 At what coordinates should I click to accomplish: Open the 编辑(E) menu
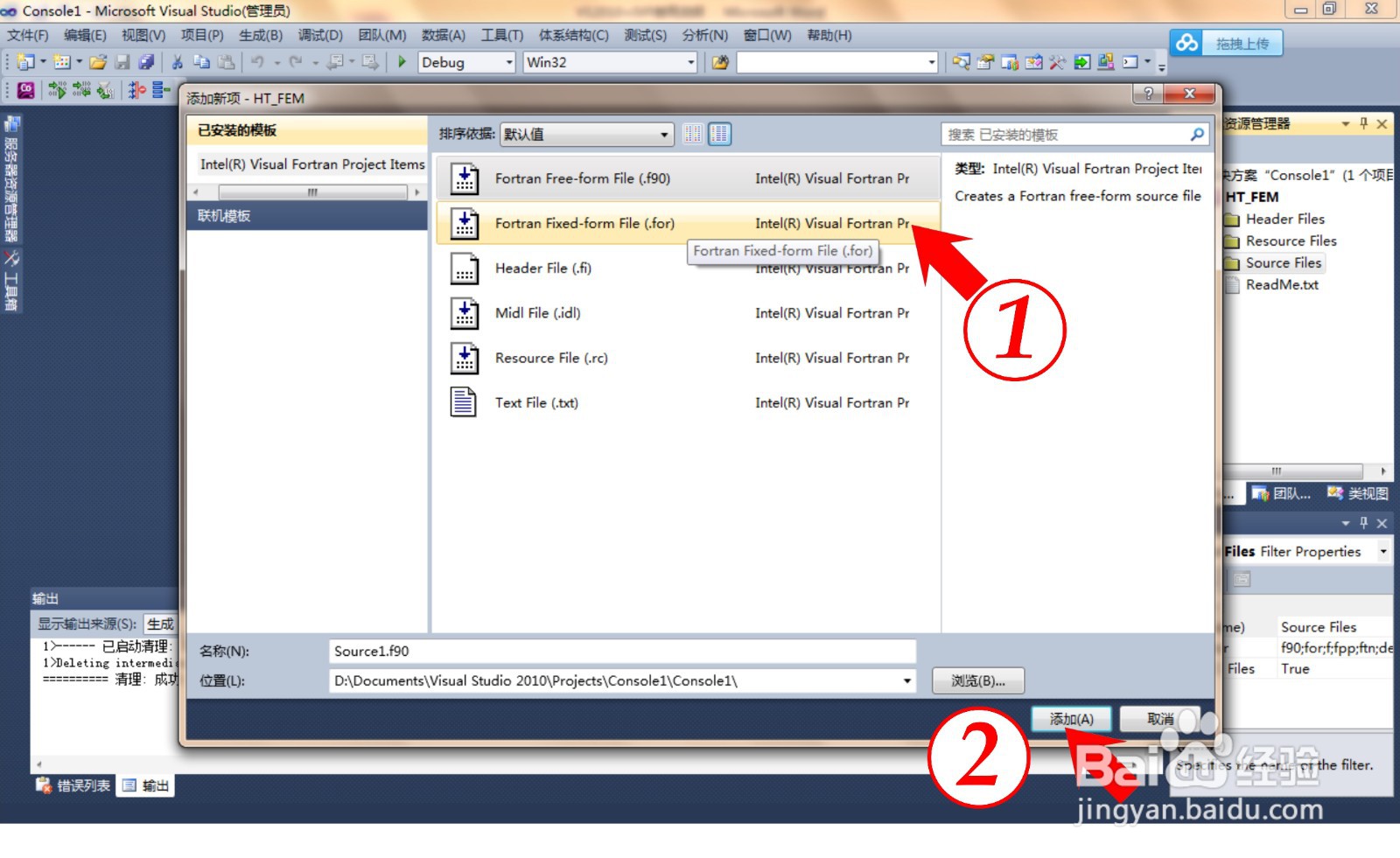85,35
